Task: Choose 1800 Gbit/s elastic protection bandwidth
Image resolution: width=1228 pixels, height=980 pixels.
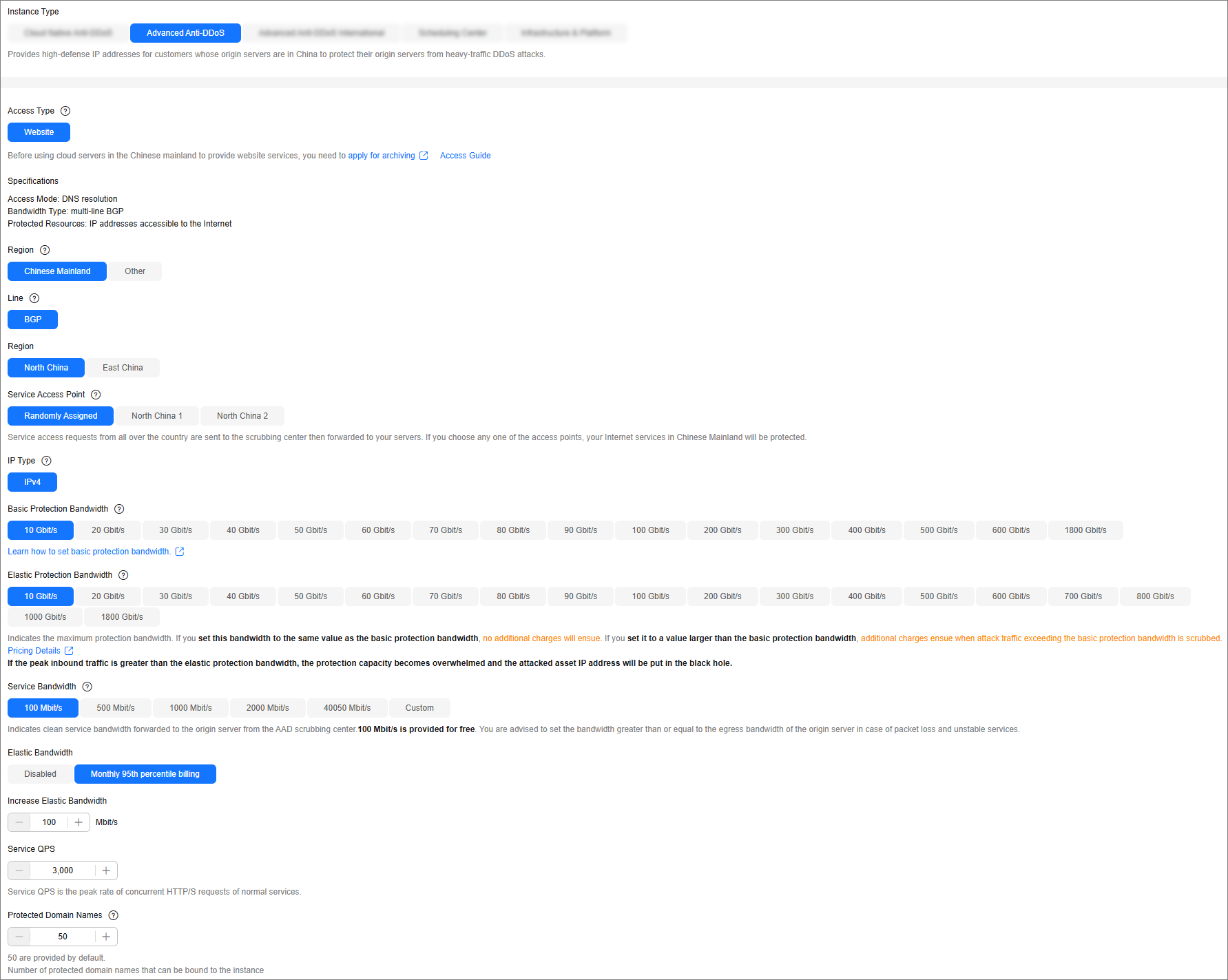Action: click(x=122, y=617)
